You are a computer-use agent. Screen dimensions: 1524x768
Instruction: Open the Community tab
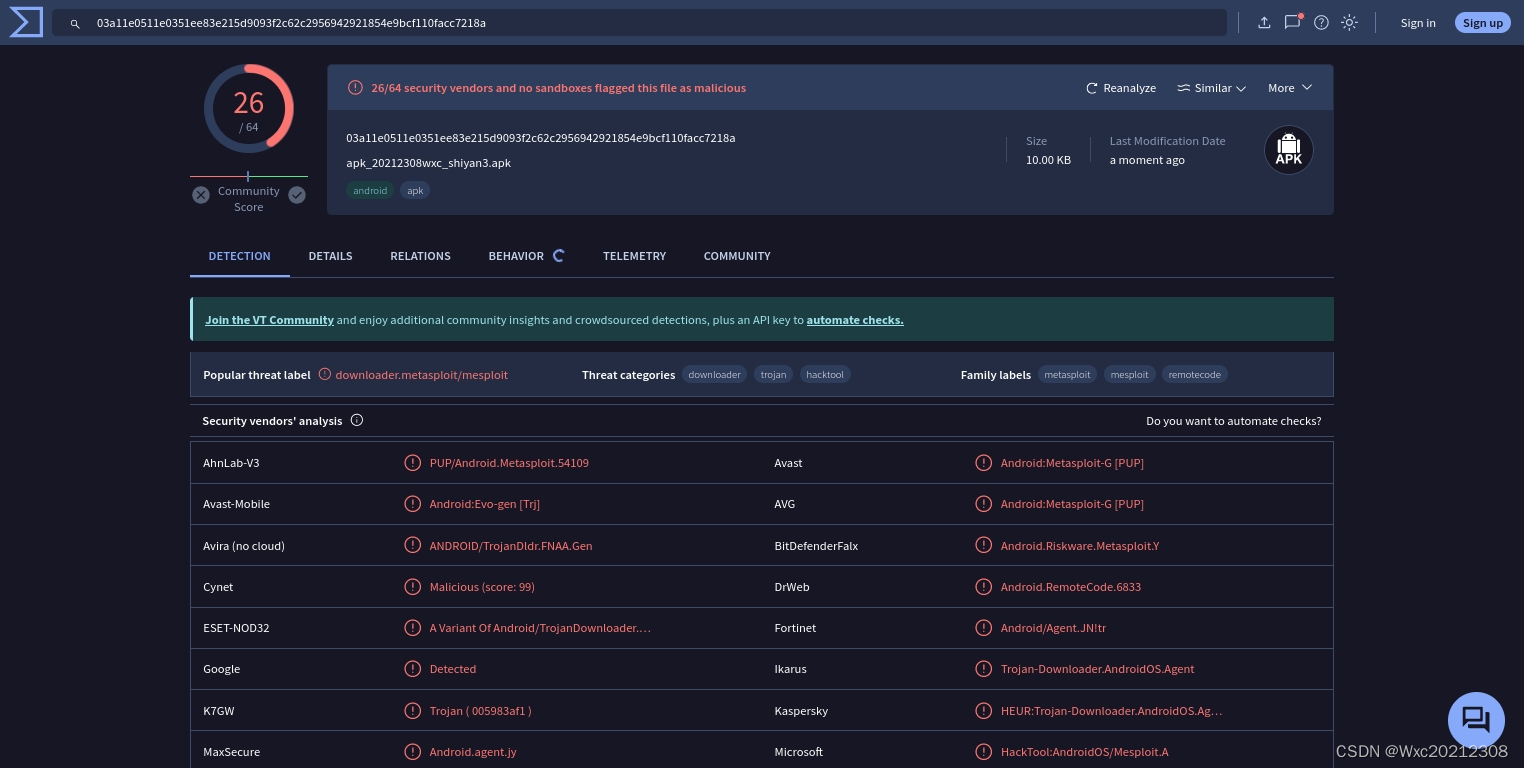[x=737, y=256]
